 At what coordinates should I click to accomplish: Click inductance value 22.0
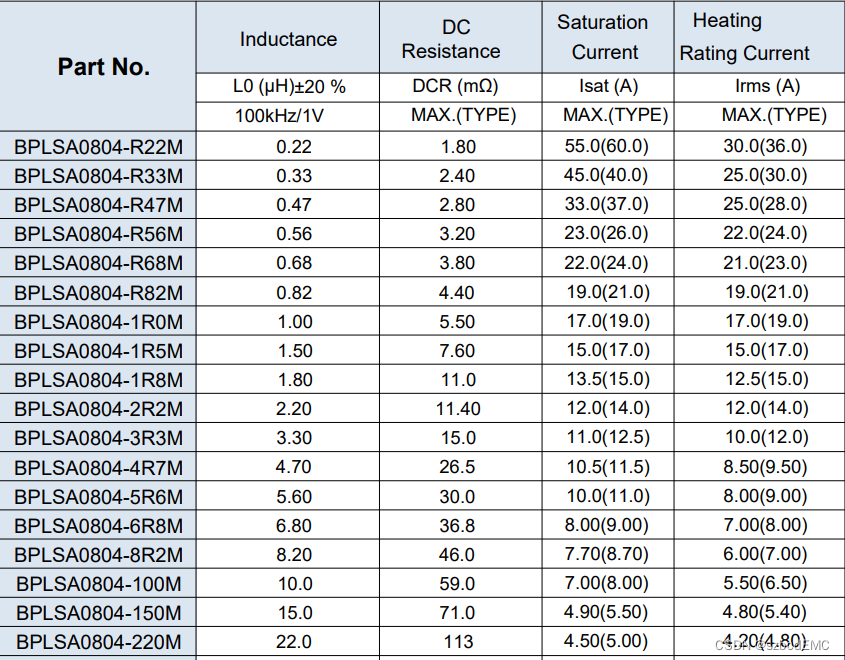click(x=294, y=642)
